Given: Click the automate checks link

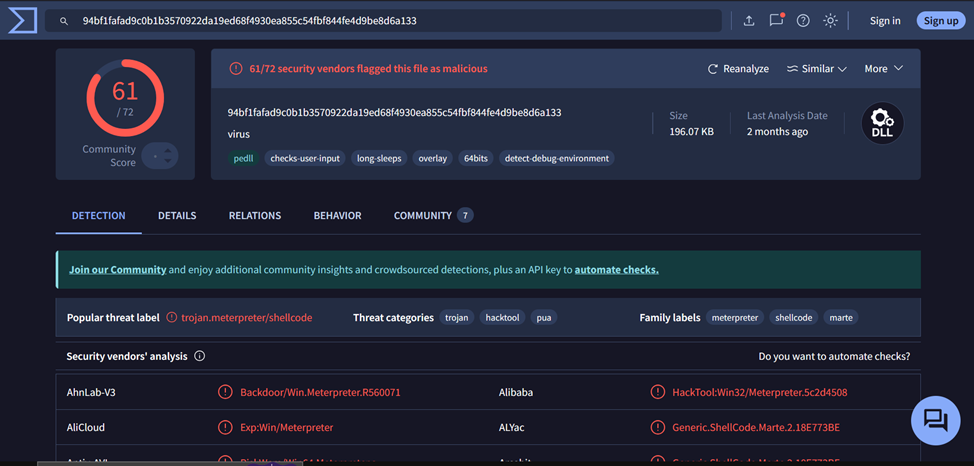Looking at the screenshot, I should 616,270.
